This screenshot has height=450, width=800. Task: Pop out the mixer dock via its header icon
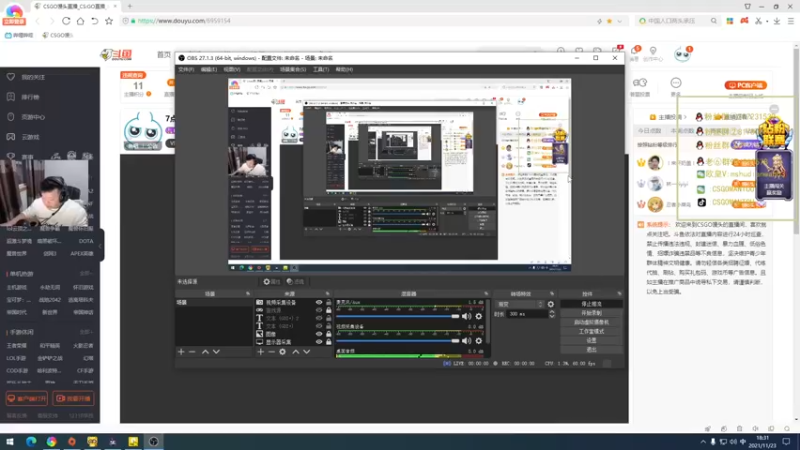tap(486, 294)
